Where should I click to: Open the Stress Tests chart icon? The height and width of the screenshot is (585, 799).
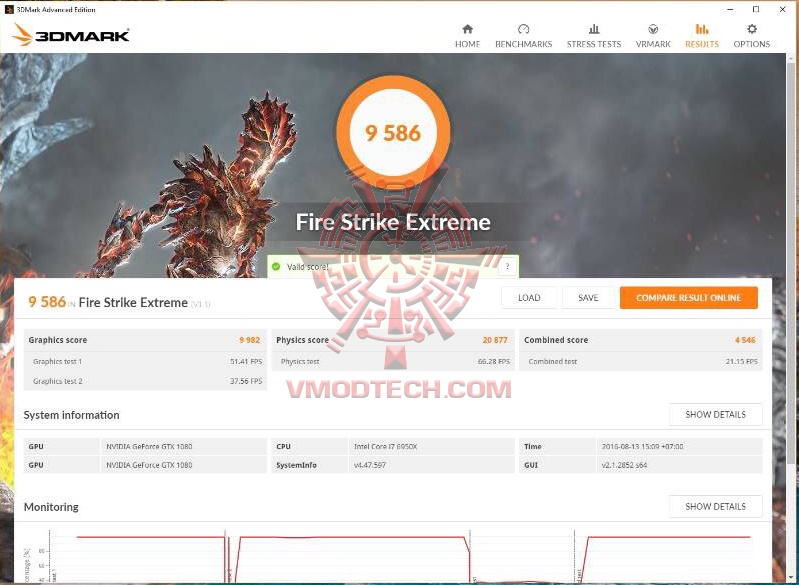pos(594,29)
